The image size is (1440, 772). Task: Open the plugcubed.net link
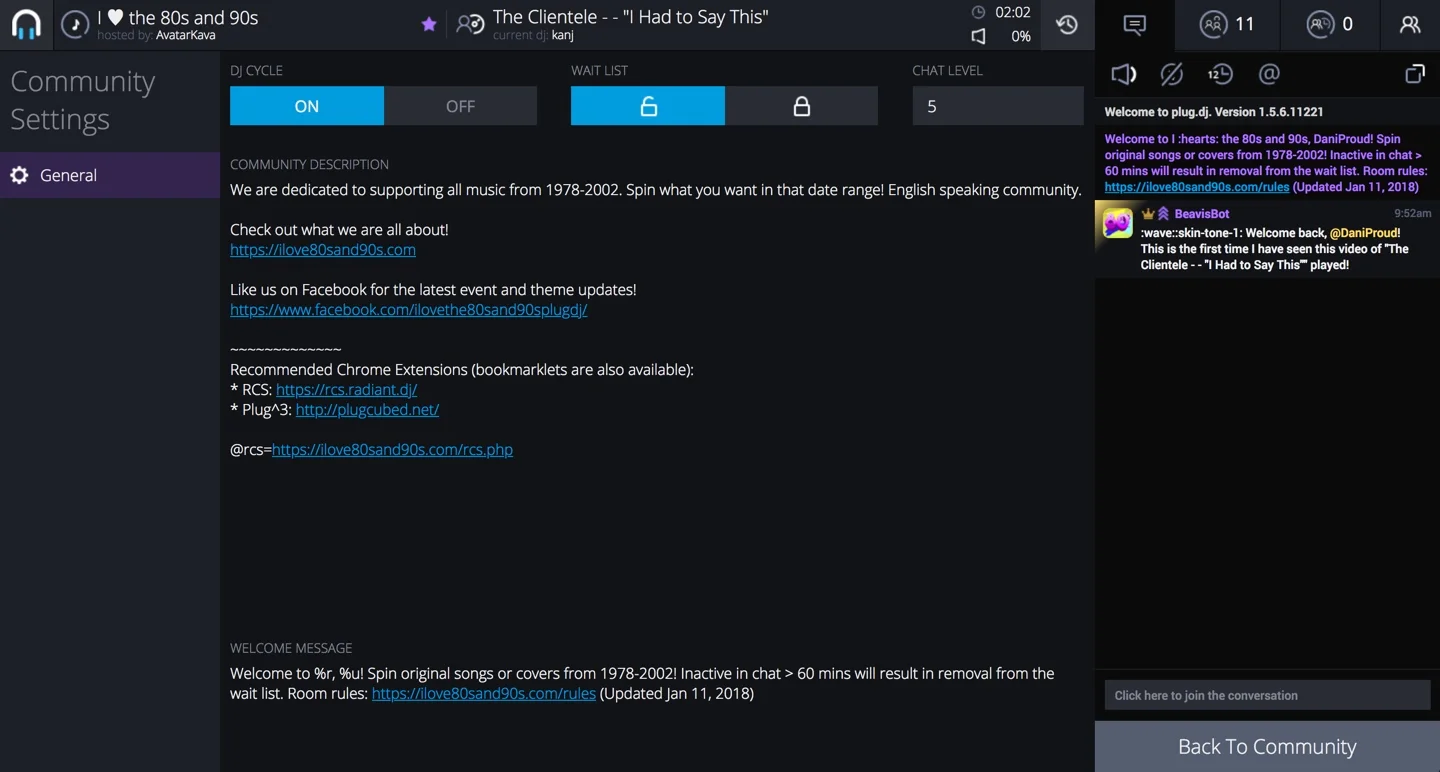[x=367, y=410]
